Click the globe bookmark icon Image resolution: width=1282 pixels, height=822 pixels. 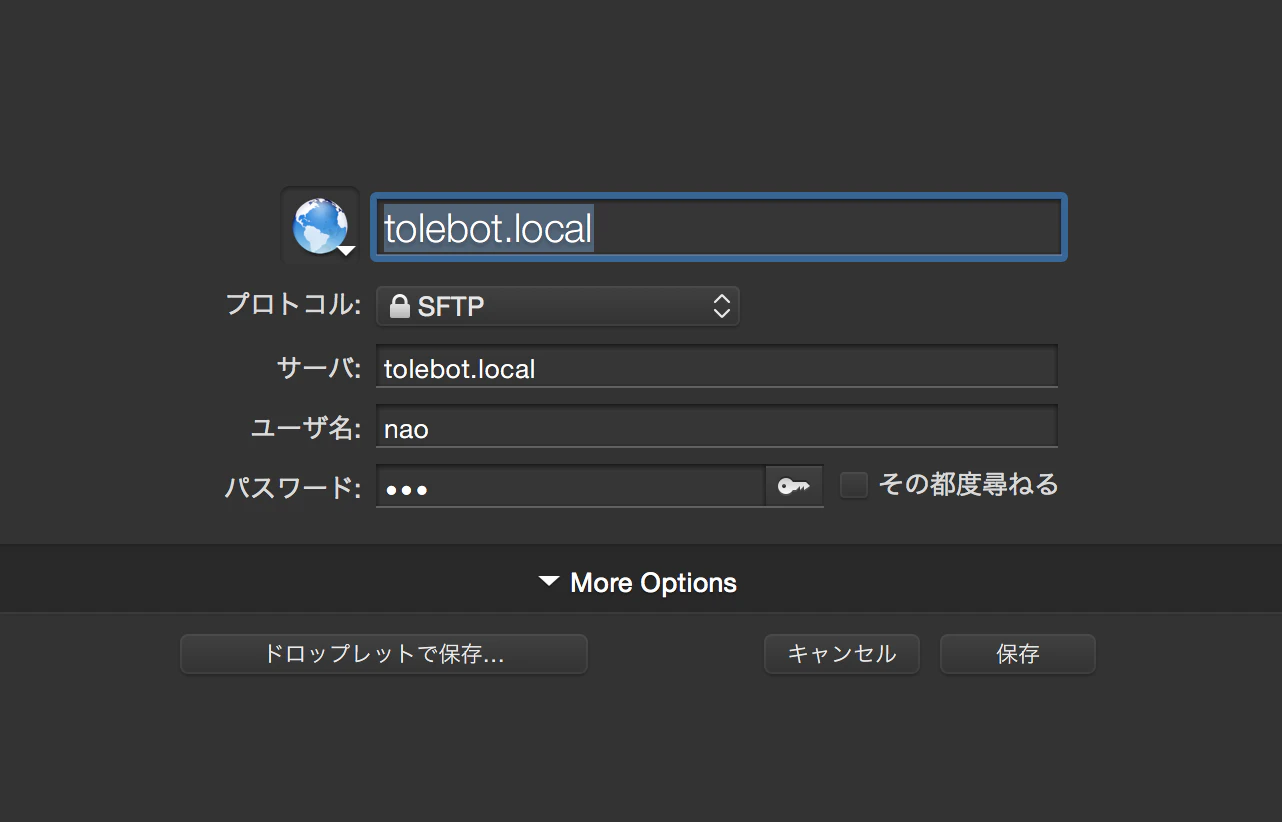tap(320, 226)
